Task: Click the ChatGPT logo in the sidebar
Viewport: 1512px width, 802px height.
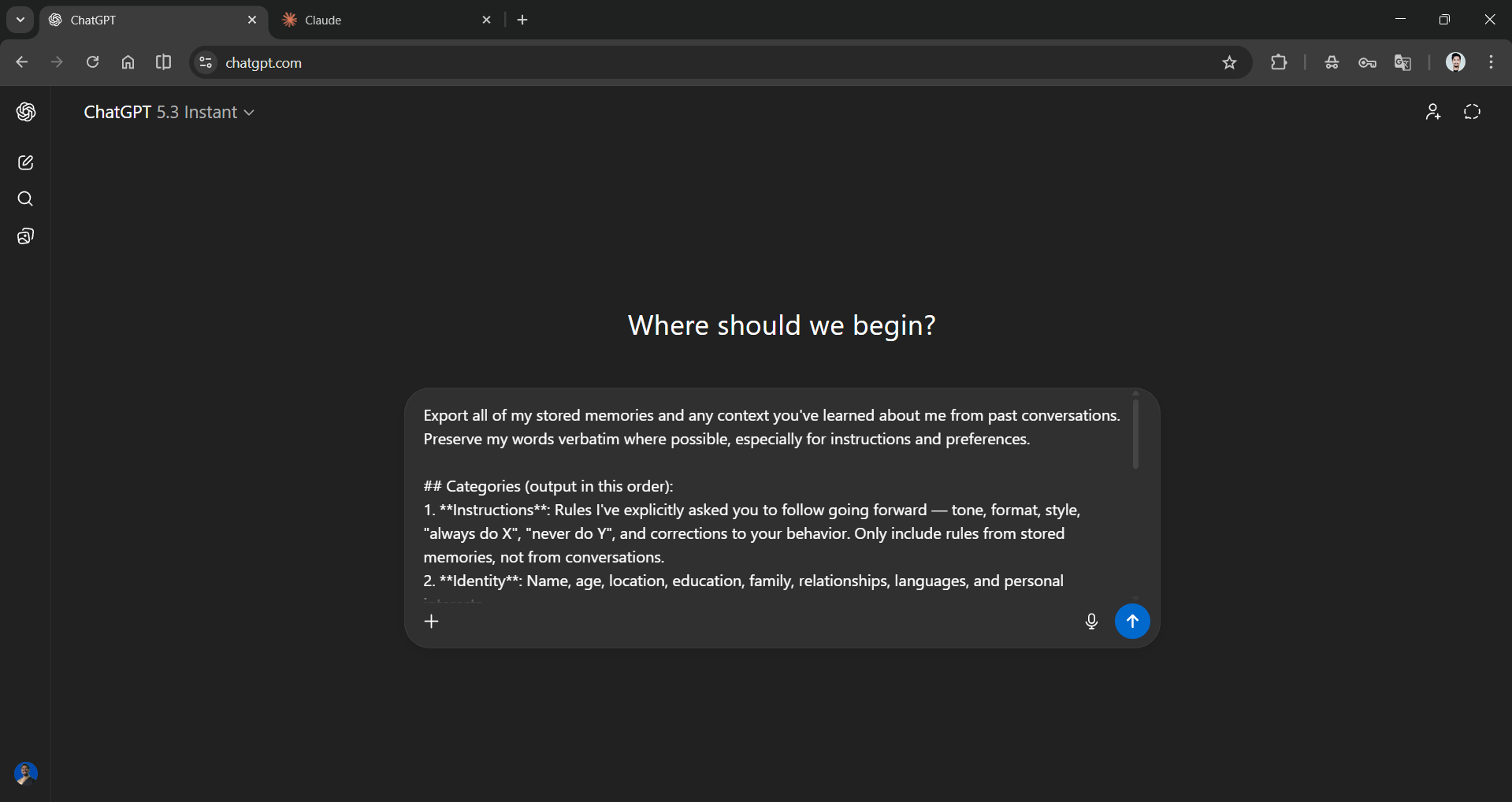Action: point(26,112)
